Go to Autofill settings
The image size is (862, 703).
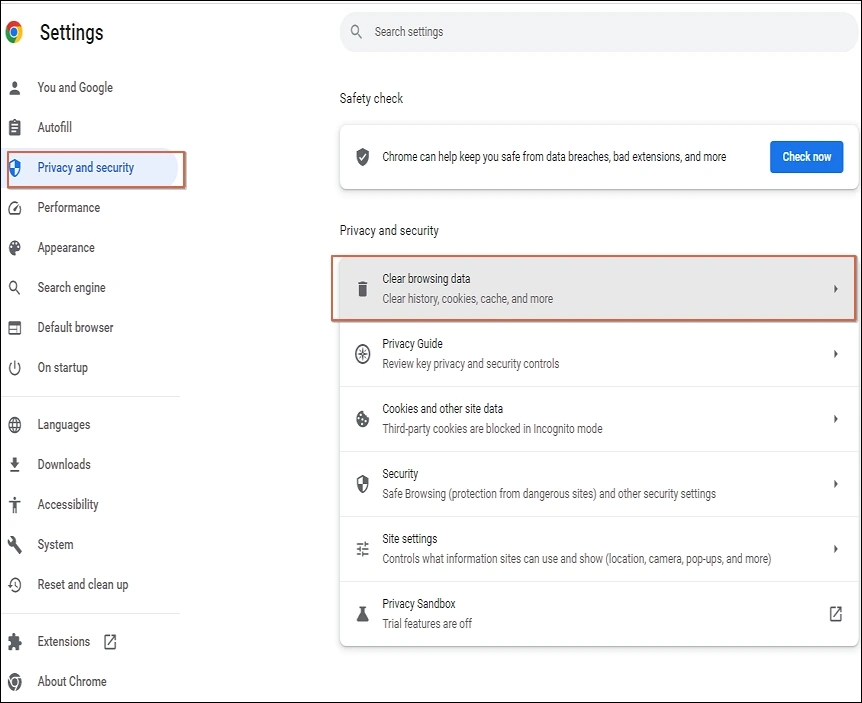point(54,128)
